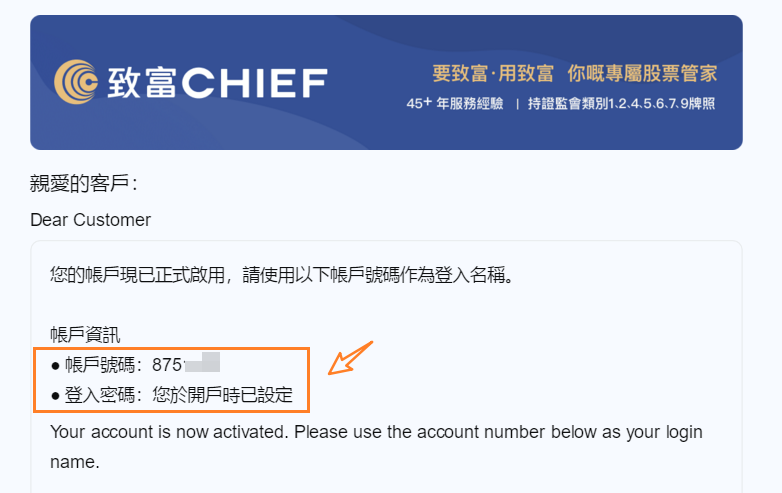Click the bullet before 登入密碼
Image resolution: width=782 pixels, height=493 pixels.
[x=56, y=395]
